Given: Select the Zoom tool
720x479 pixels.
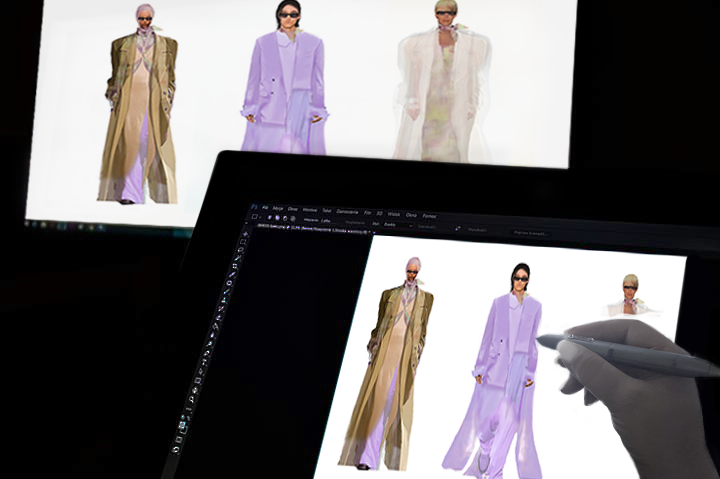Looking at the screenshot, I should pyautogui.click(x=191, y=399).
